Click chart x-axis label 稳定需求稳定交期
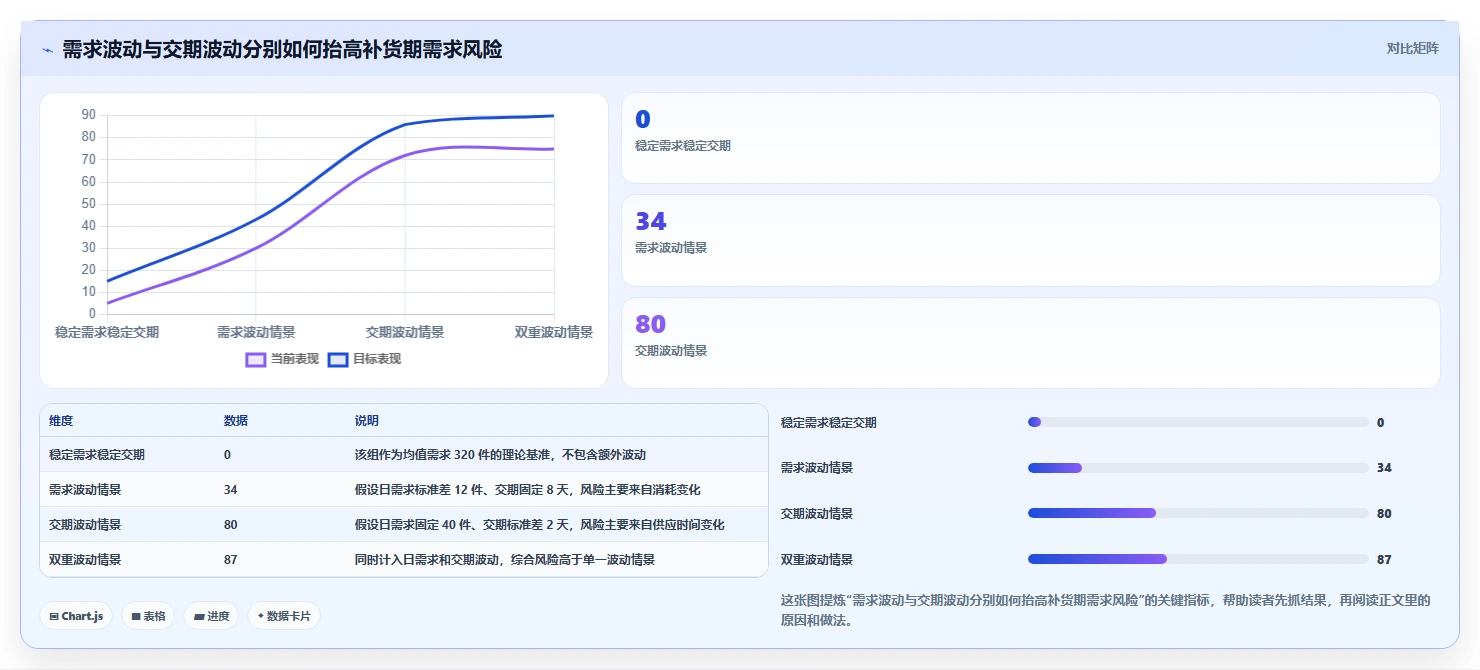1480x670 pixels. click(107, 332)
